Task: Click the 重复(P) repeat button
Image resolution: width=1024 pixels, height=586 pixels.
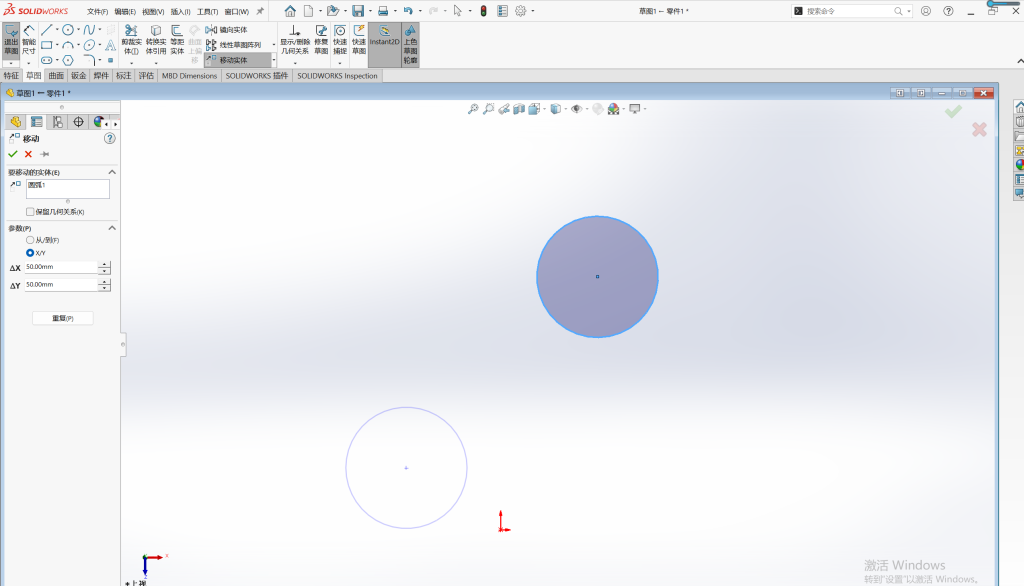Action: 63,318
